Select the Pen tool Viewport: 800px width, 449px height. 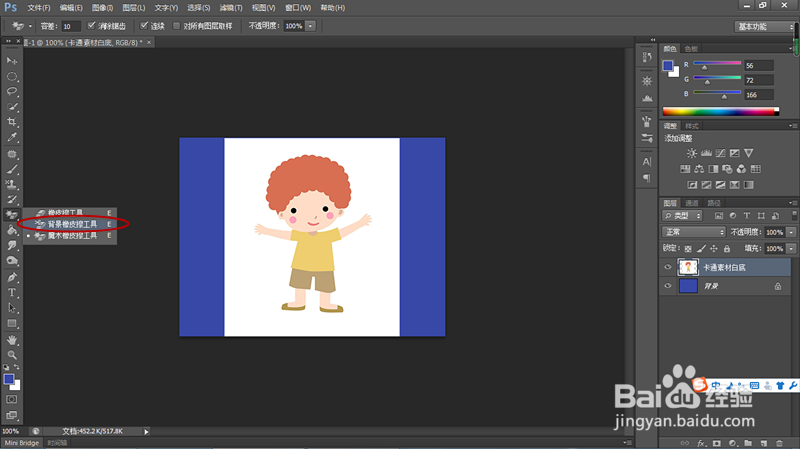click(x=12, y=278)
